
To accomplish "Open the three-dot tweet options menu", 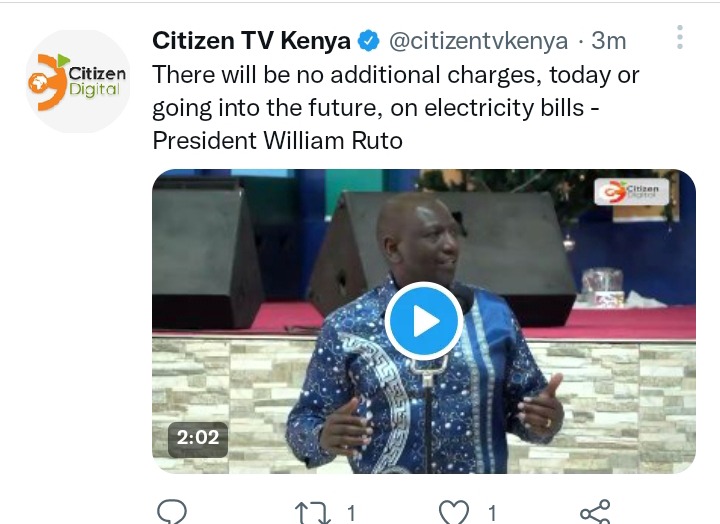I will tap(680, 37).
